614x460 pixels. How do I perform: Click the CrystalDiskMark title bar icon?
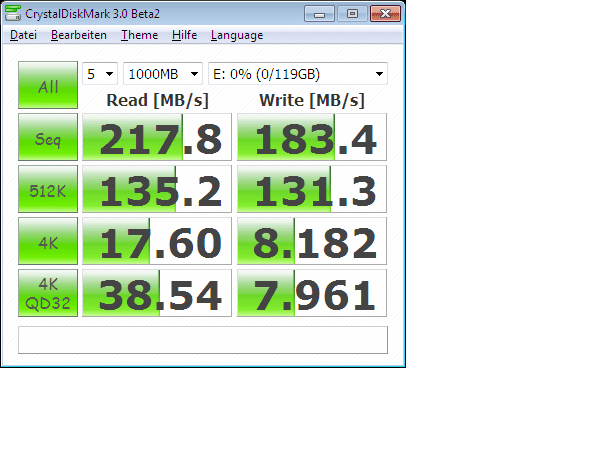pos(13,13)
